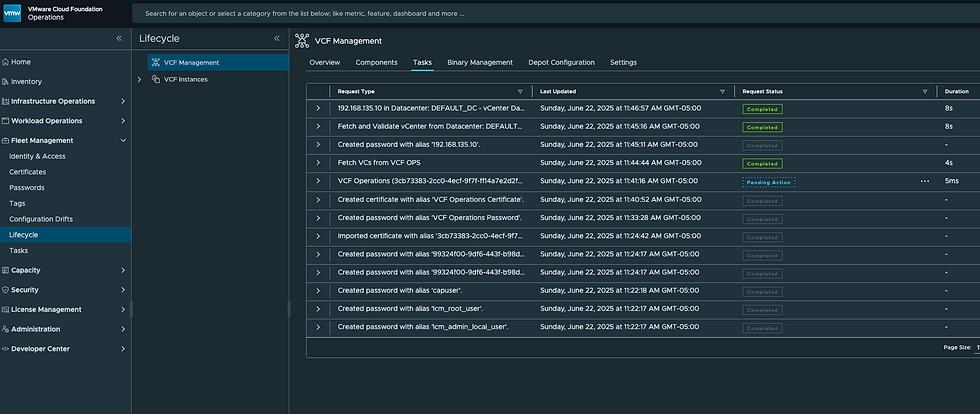Click the 5ms duration value

pos(951,181)
